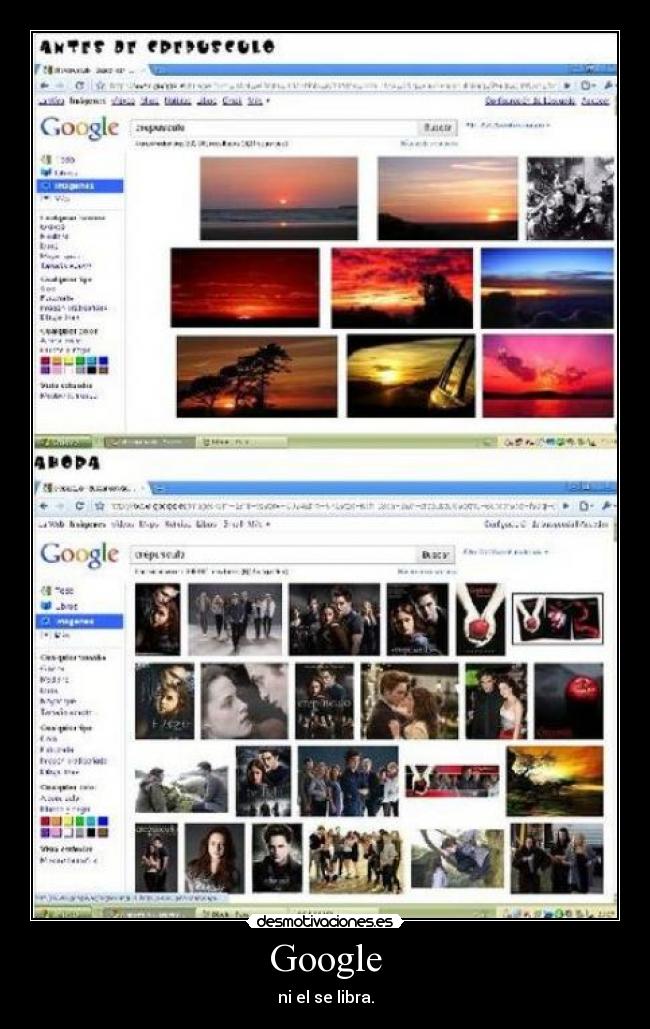The width and height of the screenshot is (650, 1029).
Task: Select the Libros icon in the upper sidebar
Action: (45, 173)
